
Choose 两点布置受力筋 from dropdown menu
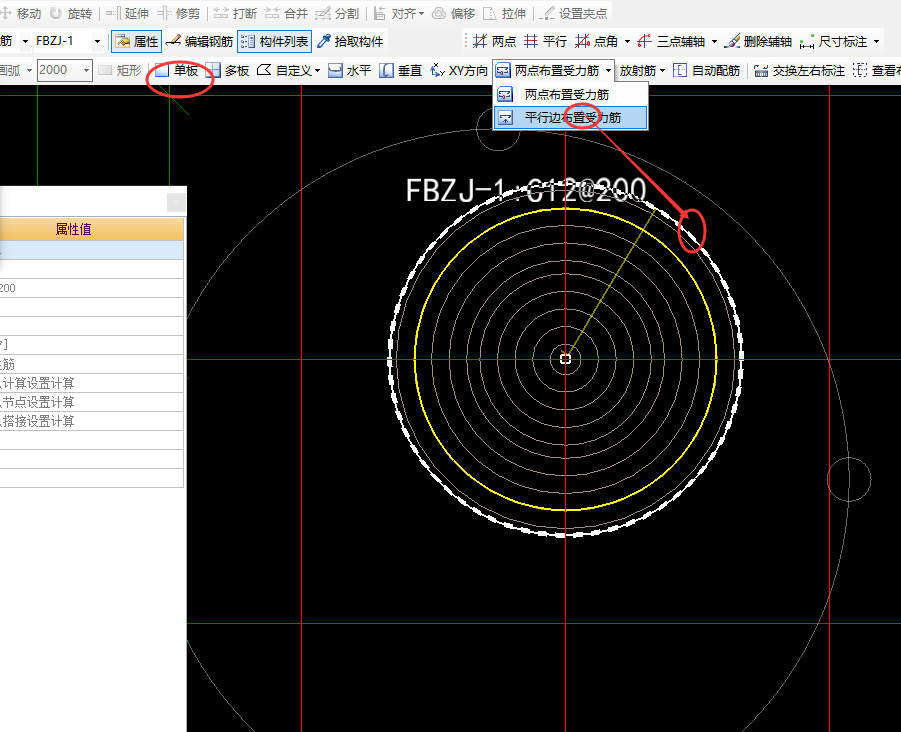click(571, 94)
